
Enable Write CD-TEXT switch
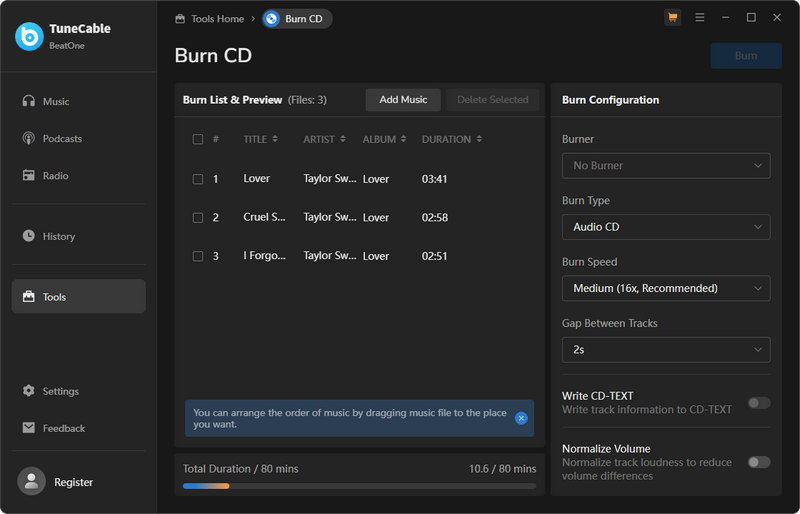tap(759, 403)
